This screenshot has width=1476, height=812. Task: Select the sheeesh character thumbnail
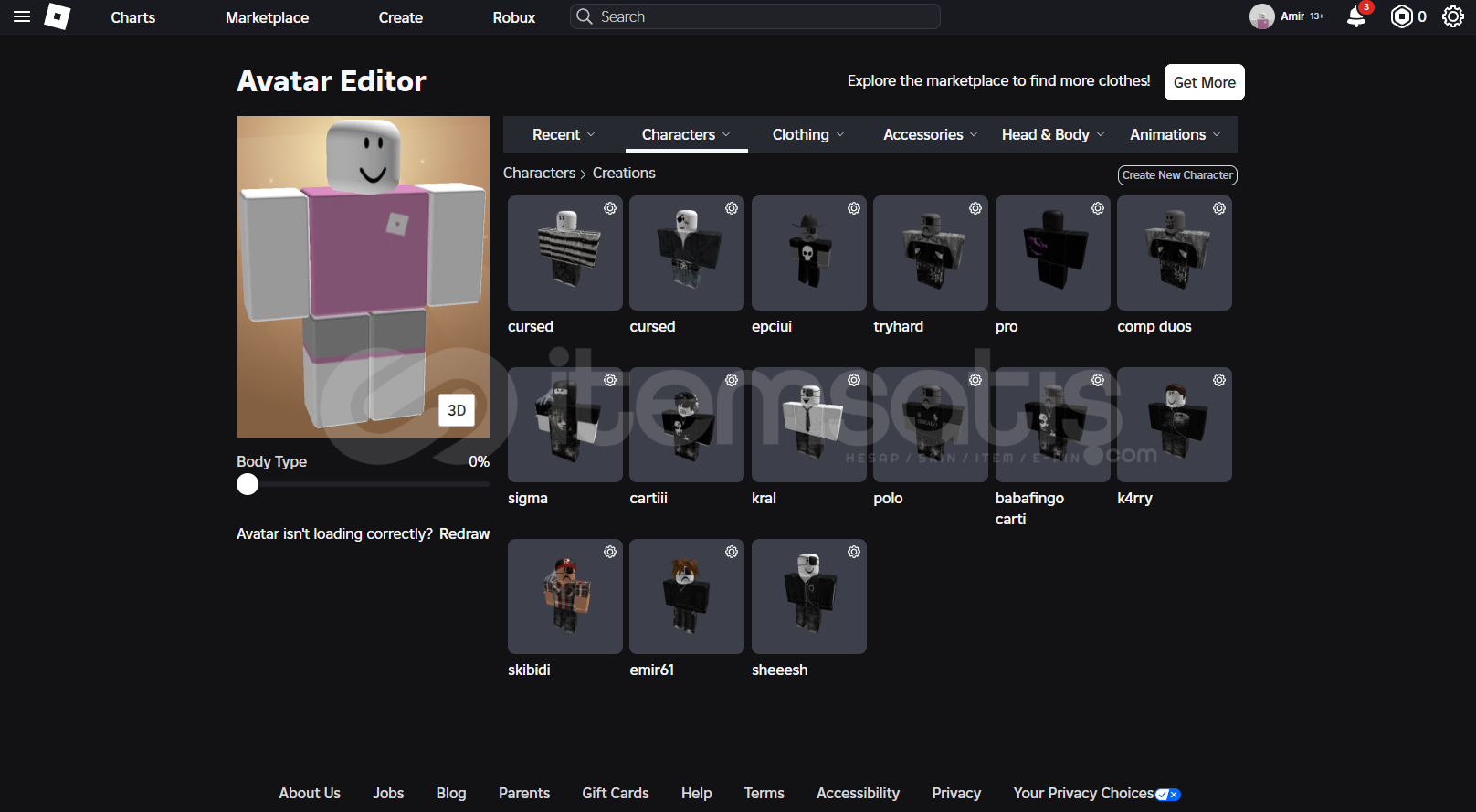tap(809, 596)
